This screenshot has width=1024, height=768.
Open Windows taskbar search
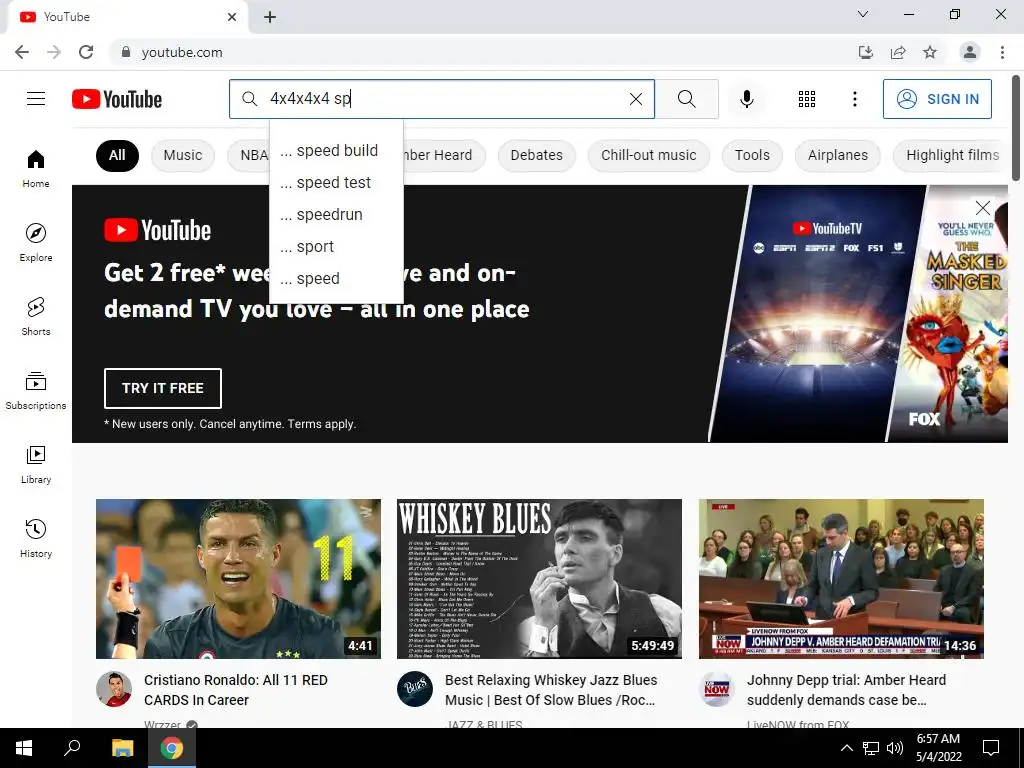tap(72, 748)
